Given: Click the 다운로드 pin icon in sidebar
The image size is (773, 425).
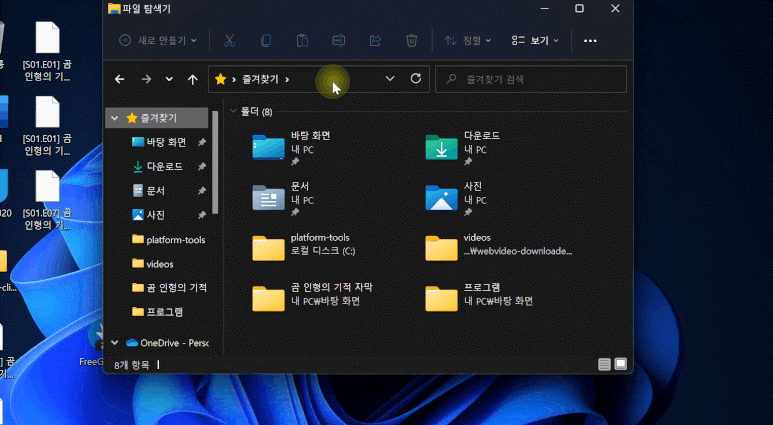Looking at the screenshot, I should pos(202,167).
